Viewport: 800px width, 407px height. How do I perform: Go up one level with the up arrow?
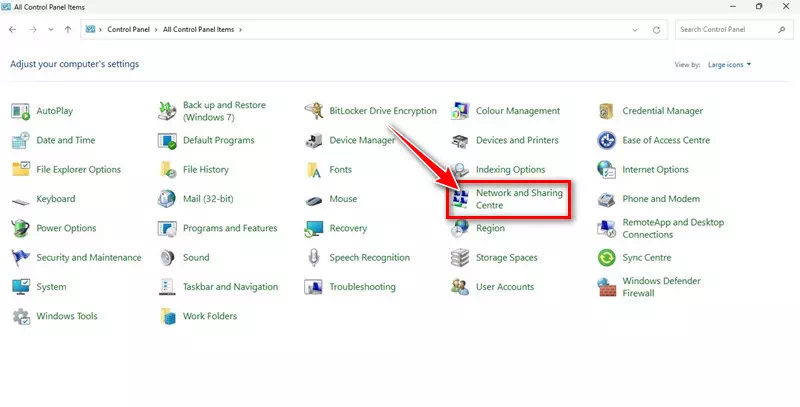tap(68, 30)
